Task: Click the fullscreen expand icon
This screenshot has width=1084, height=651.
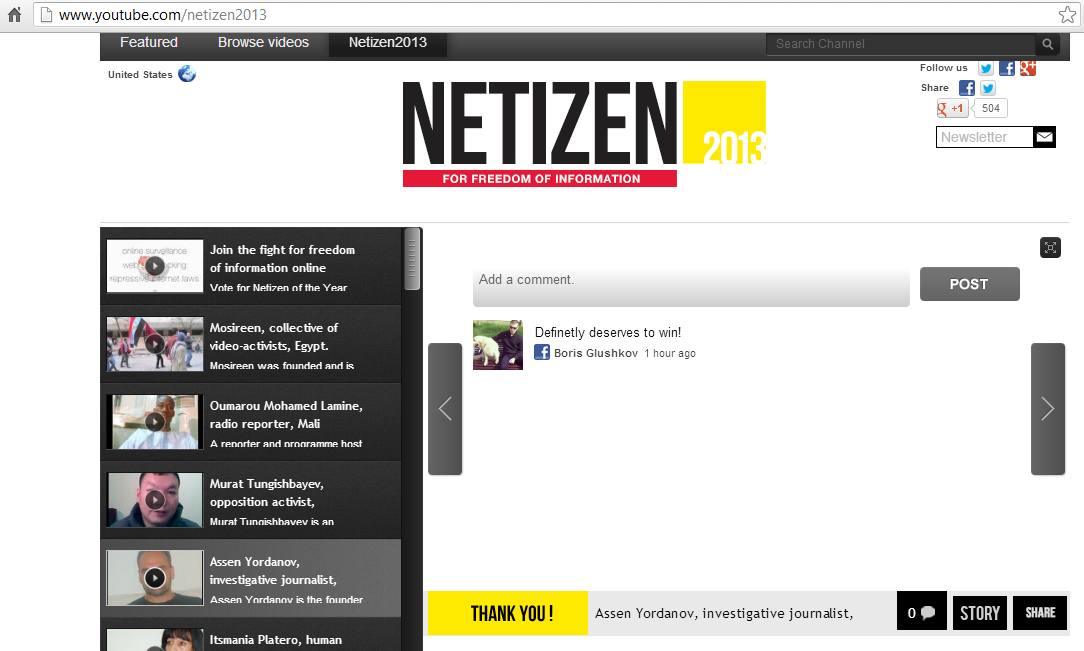Action: (x=1050, y=248)
